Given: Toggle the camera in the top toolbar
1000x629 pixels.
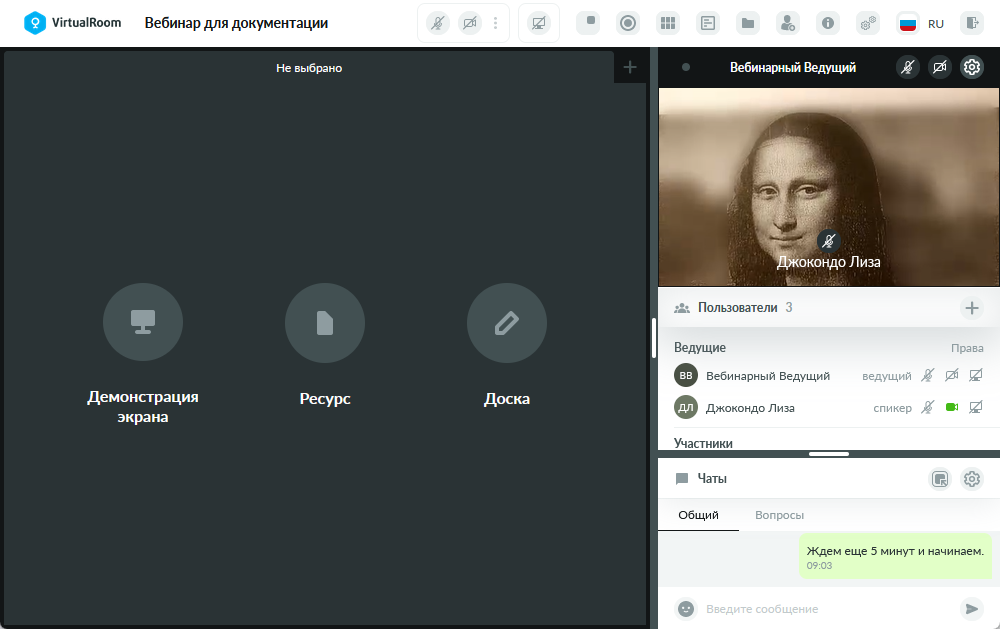Looking at the screenshot, I should (470, 24).
